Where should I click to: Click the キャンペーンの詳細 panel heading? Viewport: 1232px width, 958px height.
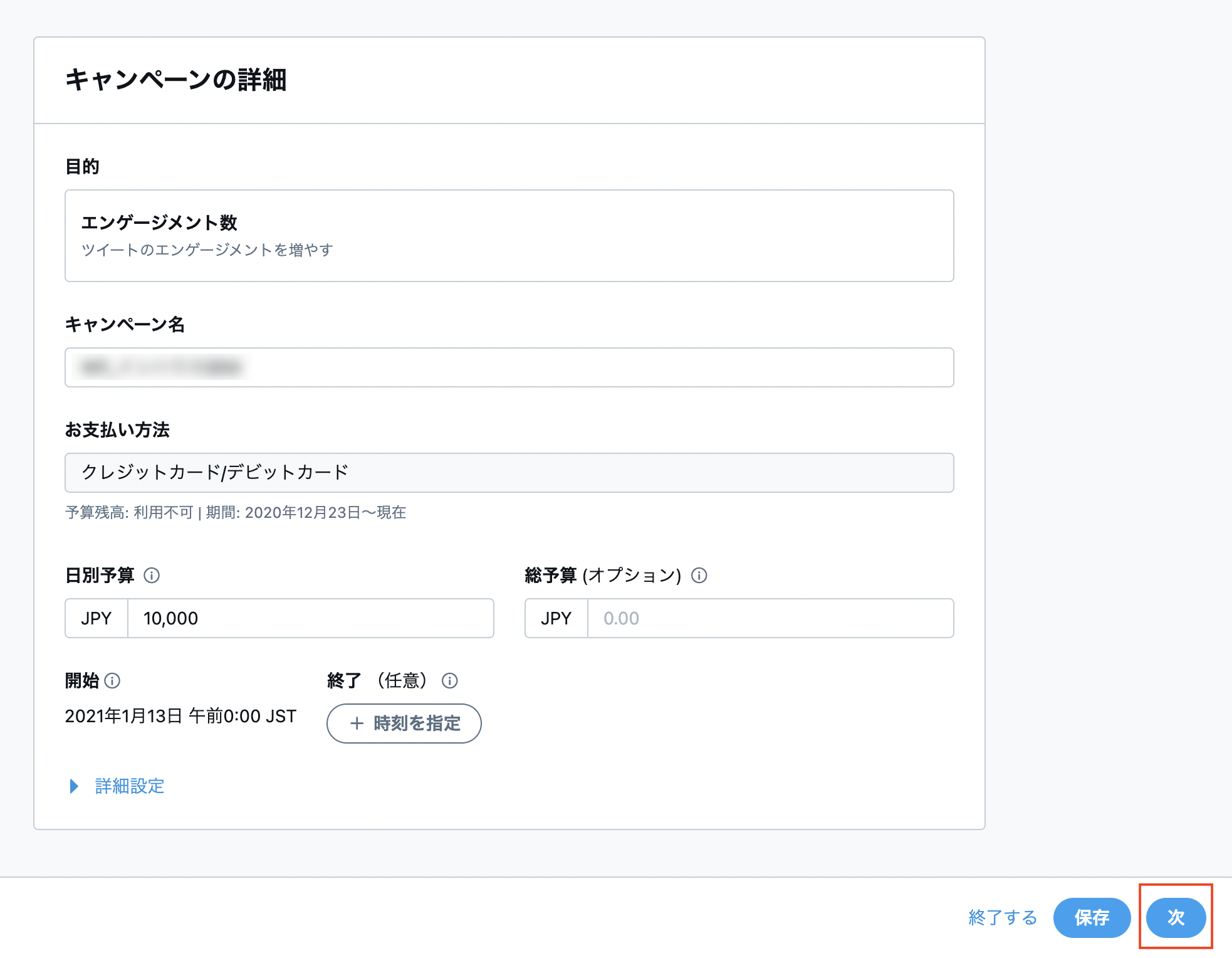tap(177, 76)
